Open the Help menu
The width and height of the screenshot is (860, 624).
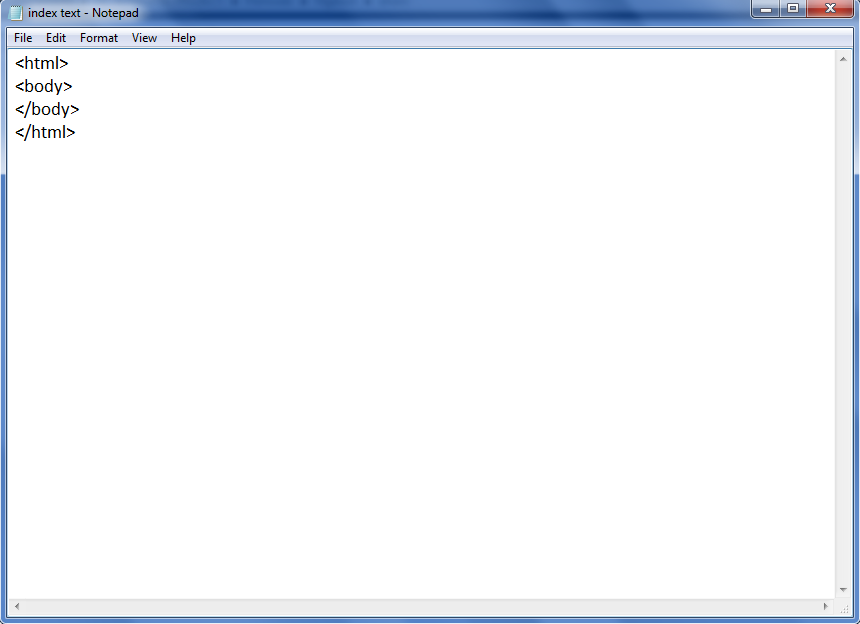point(183,38)
